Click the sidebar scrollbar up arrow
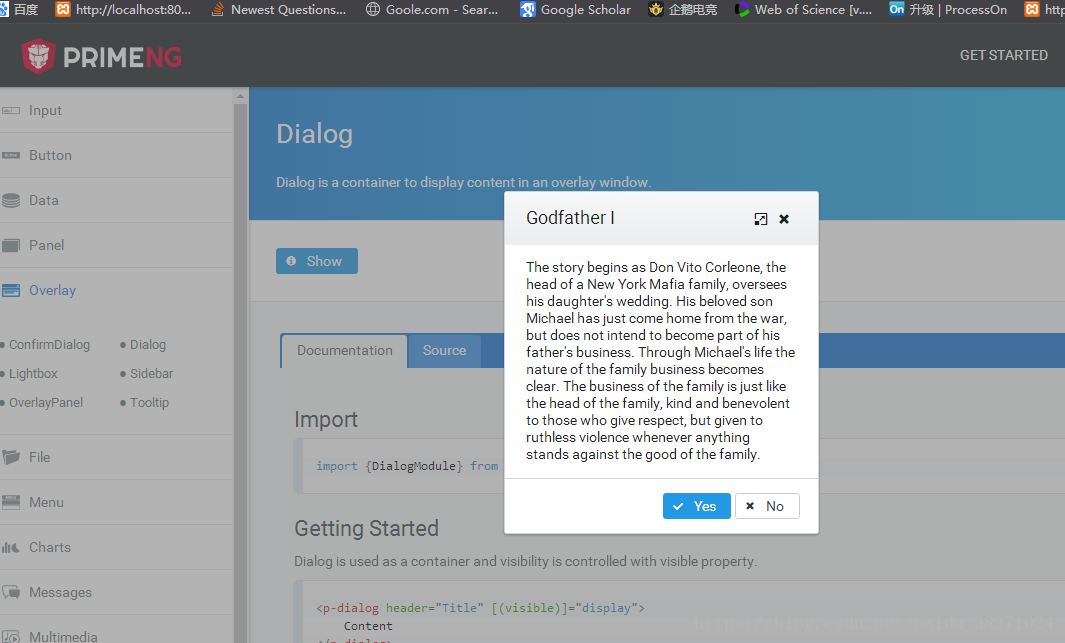1065x643 pixels. tap(240, 96)
